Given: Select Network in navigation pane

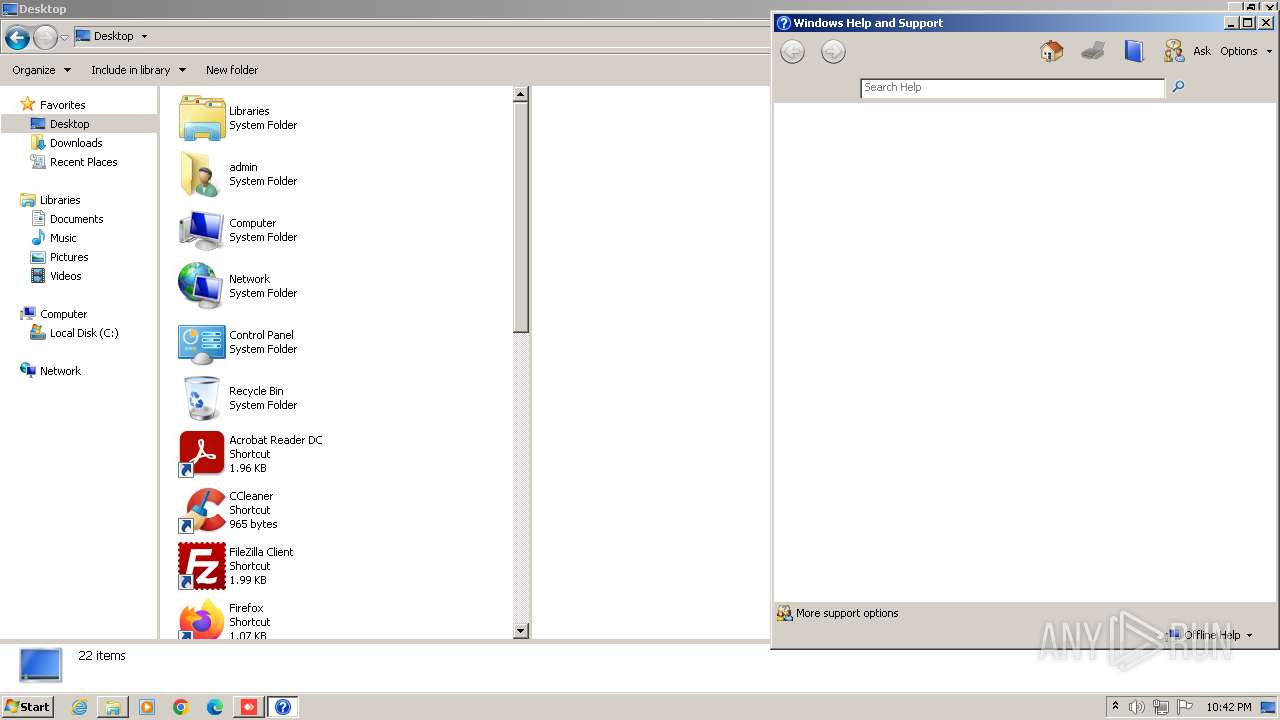Looking at the screenshot, I should click(x=60, y=371).
